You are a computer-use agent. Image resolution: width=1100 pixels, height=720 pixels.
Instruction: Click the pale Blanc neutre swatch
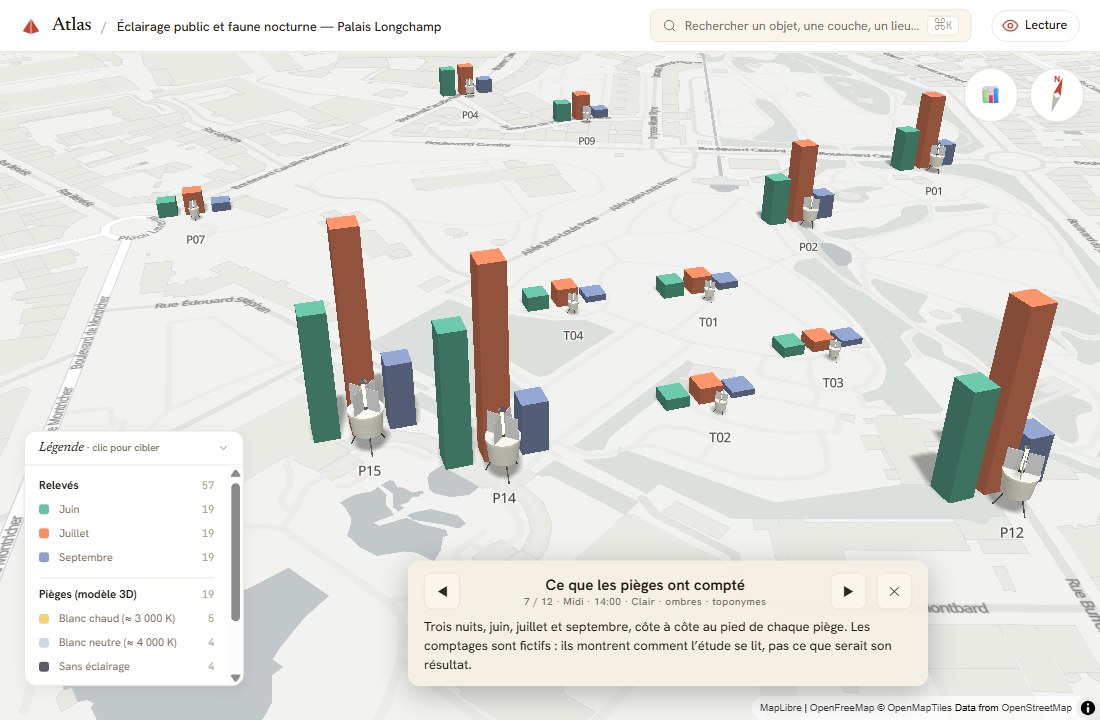click(x=44, y=642)
